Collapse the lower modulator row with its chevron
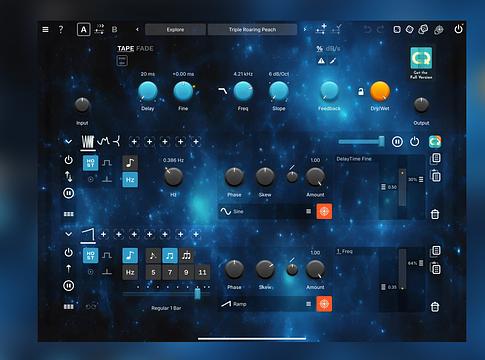485x360 pixels. click(68, 234)
